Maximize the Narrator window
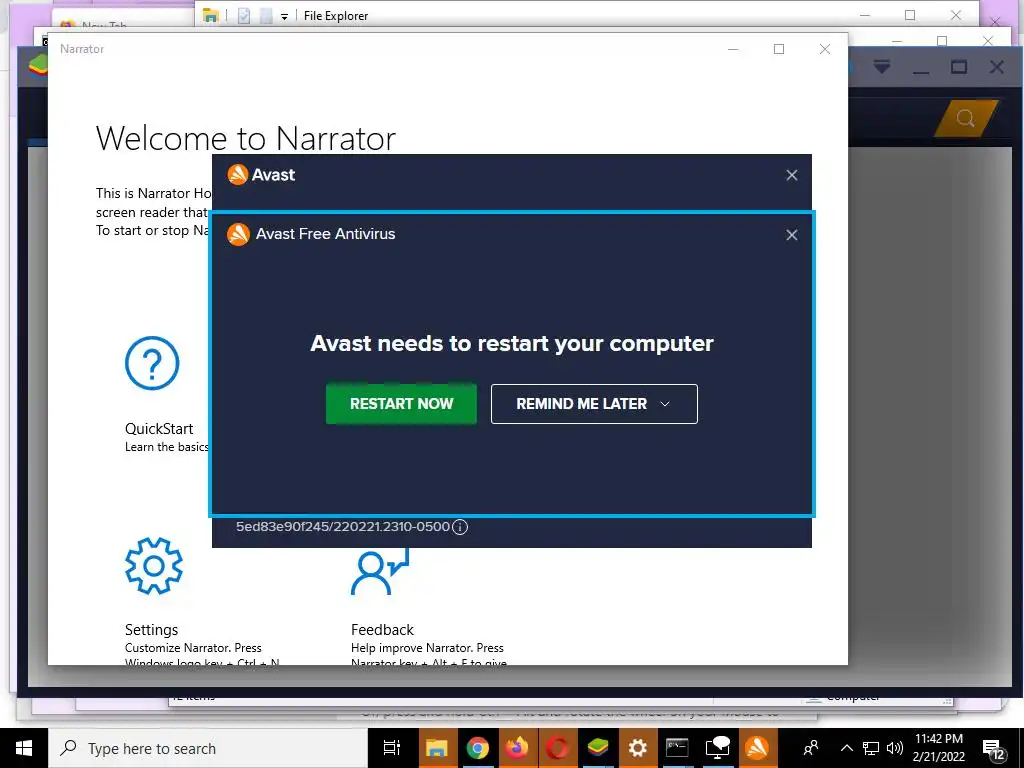The width and height of the screenshot is (1024, 768). pos(778,49)
